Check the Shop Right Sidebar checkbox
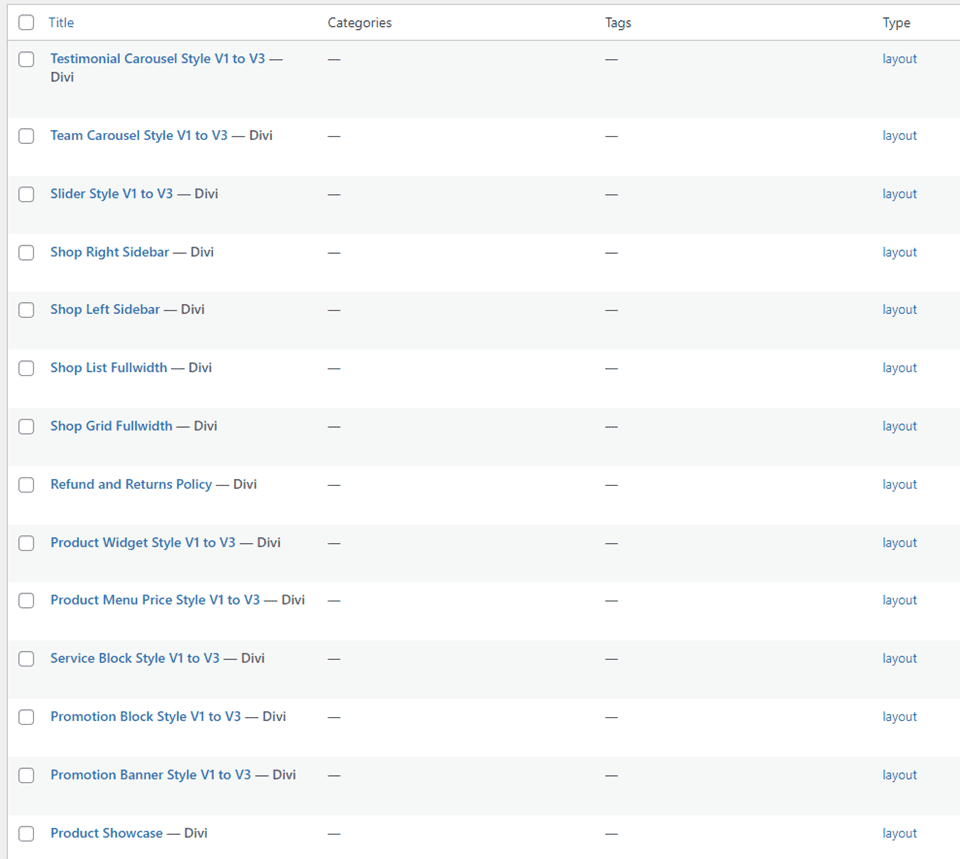 pos(26,253)
